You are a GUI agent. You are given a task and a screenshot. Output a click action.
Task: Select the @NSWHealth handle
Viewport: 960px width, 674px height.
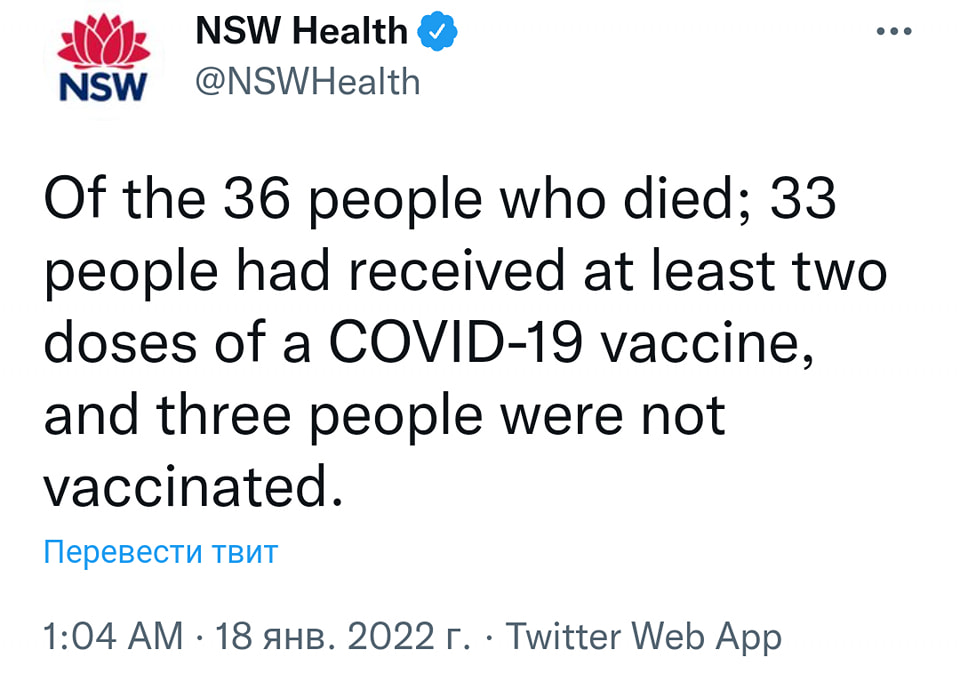click(x=305, y=80)
